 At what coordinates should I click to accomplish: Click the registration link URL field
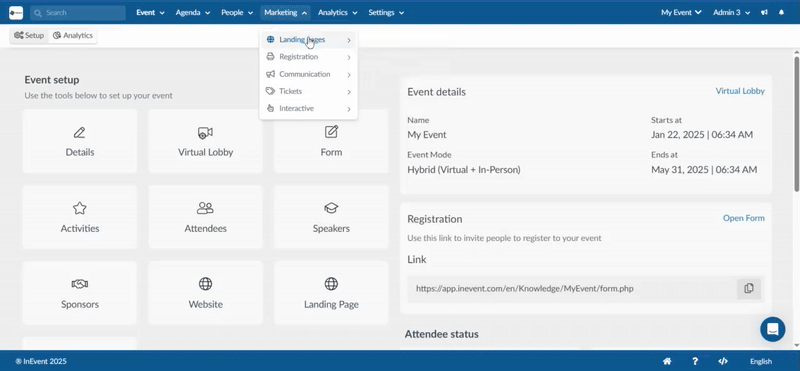coord(572,289)
